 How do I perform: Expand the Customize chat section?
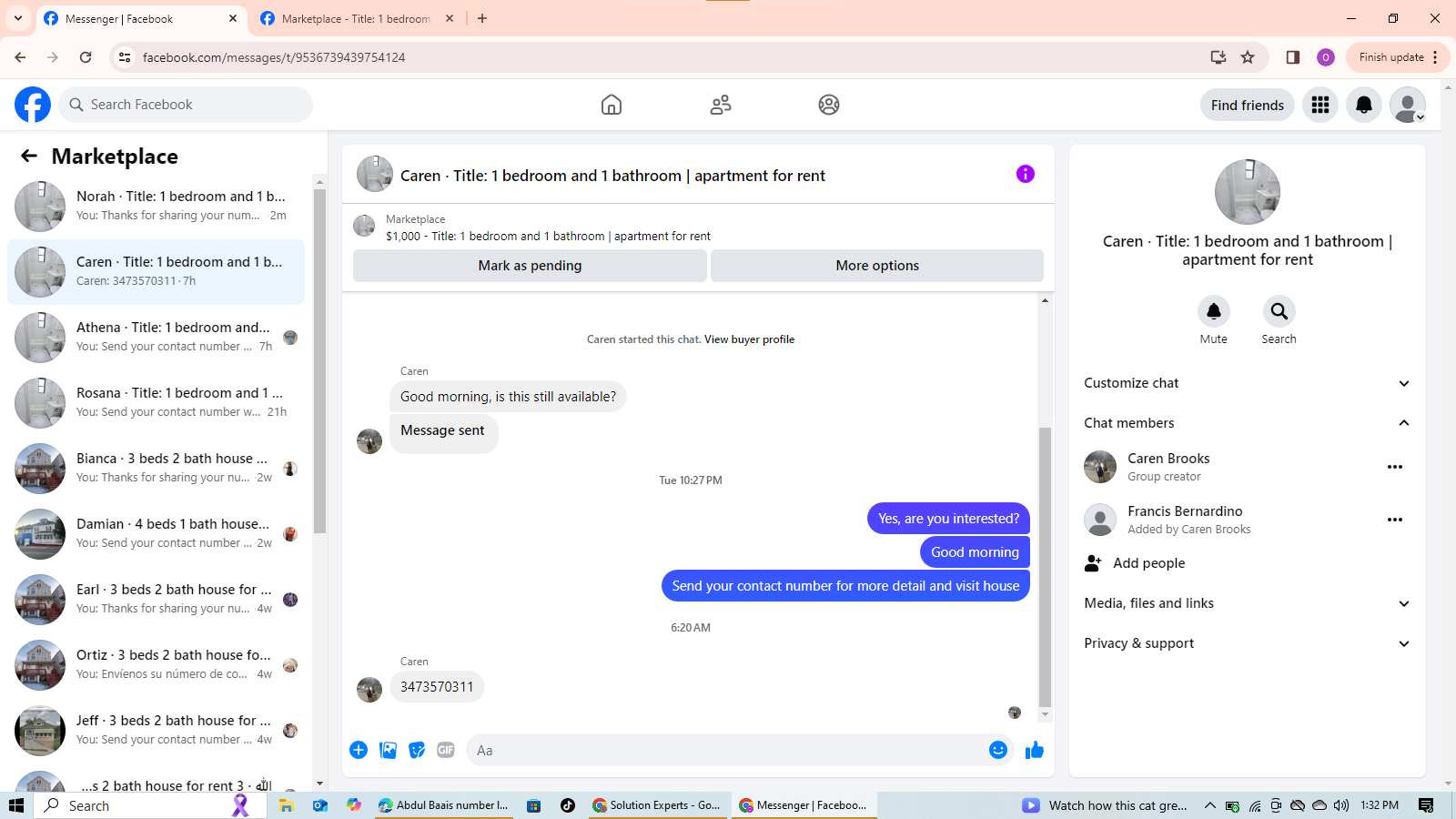1248,383
